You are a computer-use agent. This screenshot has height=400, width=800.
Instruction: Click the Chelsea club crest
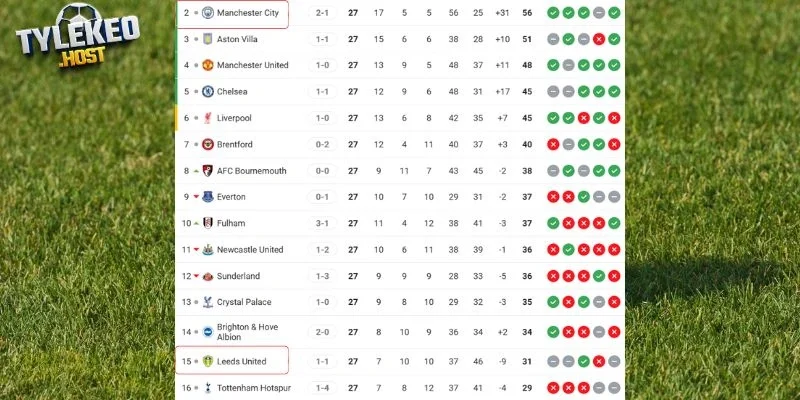(208, 91)
